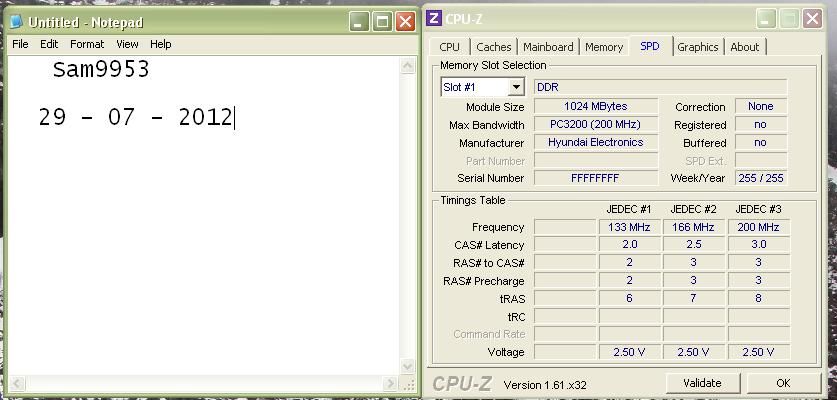
Task: Click the JEDEC #2 frequency 166 MHz
Action: coord(693,227)
